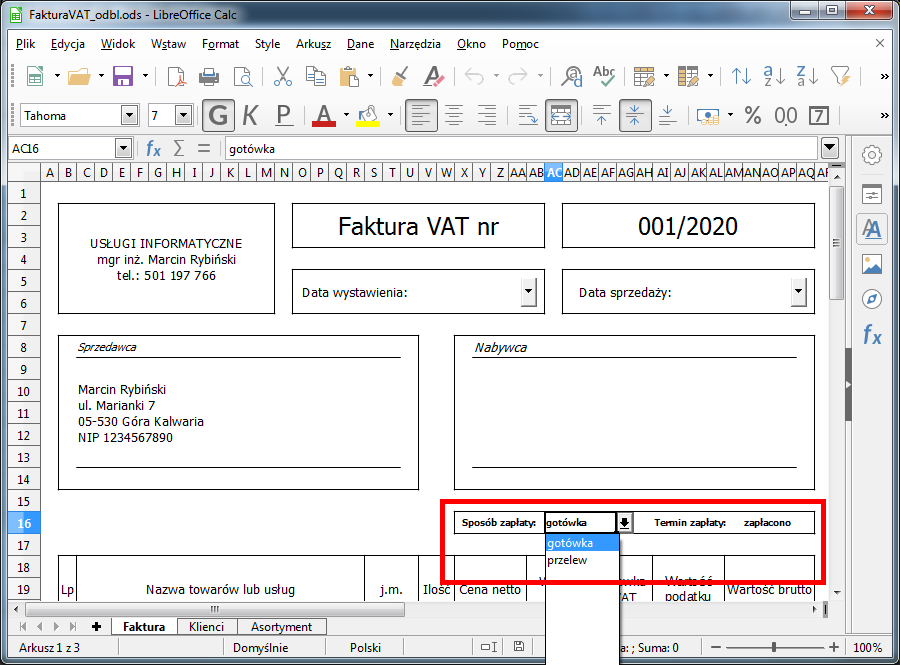Open sidebar Gallery panel
The image size is (900, 665).
pos(872,265)
